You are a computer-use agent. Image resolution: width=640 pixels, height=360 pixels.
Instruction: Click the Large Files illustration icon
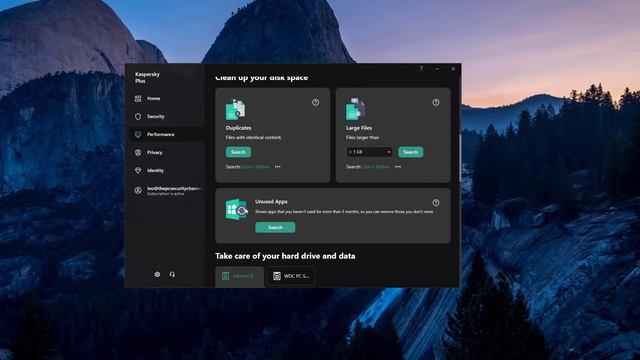click(356, 109)
